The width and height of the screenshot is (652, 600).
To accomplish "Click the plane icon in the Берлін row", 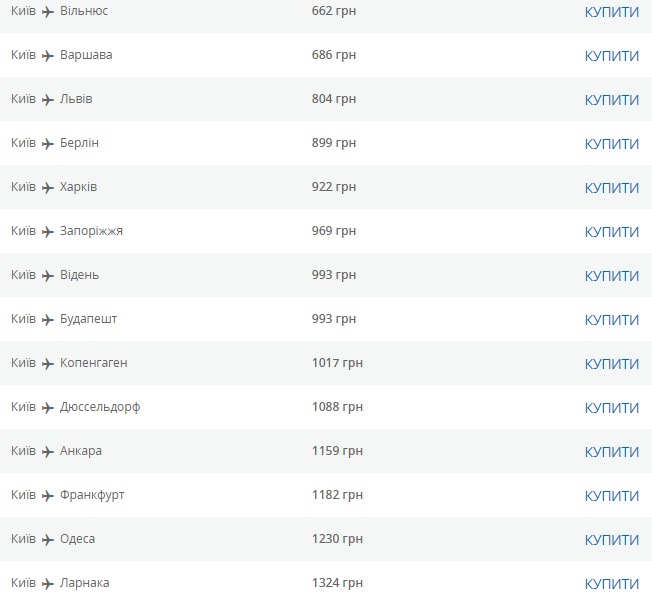I will point(48,143).
